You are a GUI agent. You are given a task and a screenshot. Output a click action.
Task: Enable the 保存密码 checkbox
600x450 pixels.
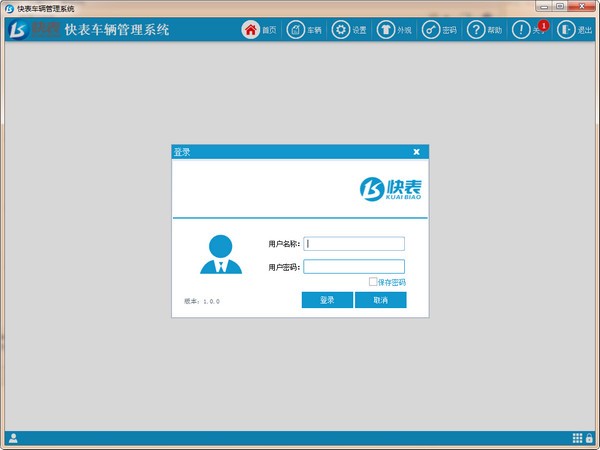point(373,282)
